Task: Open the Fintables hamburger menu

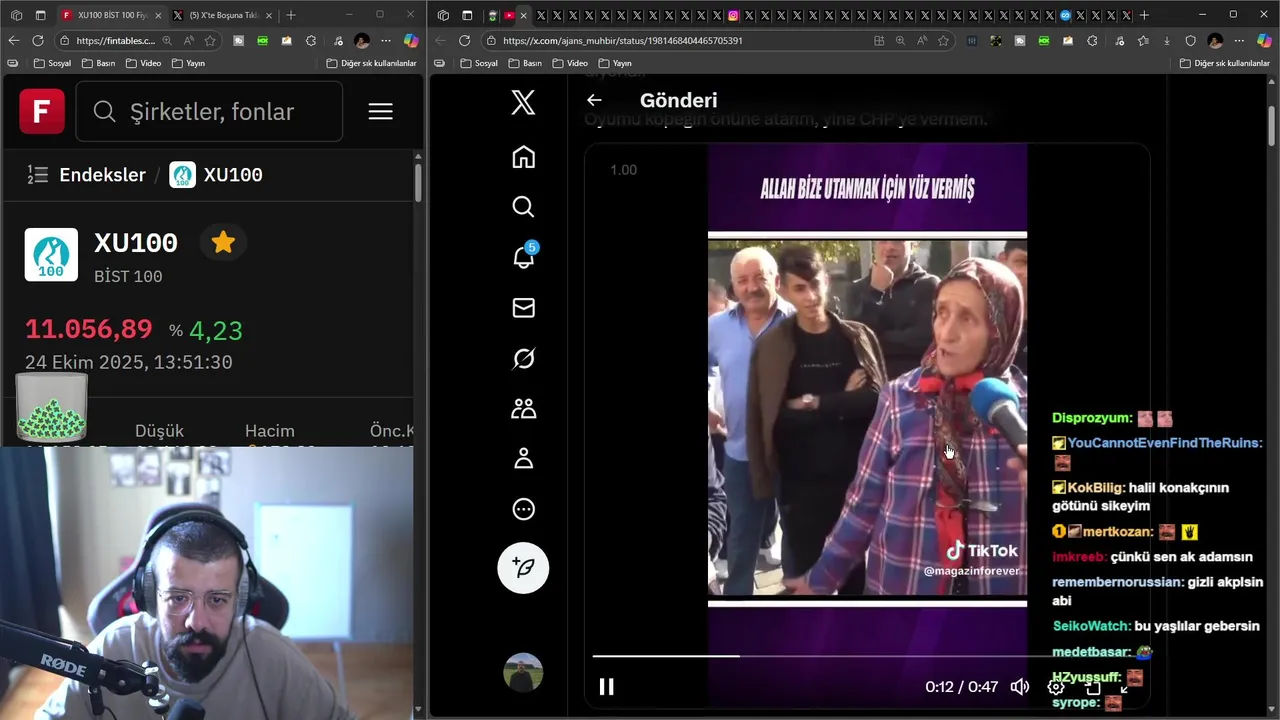Action: (380, 111)
